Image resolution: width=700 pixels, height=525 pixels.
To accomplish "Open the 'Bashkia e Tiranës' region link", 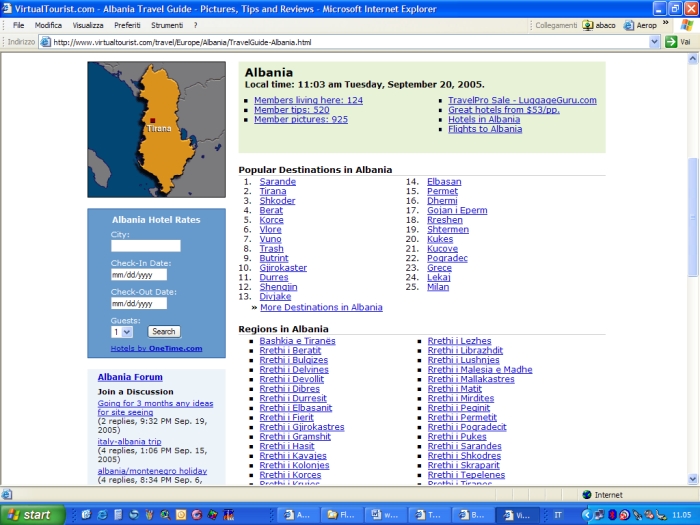I will 297,341.
